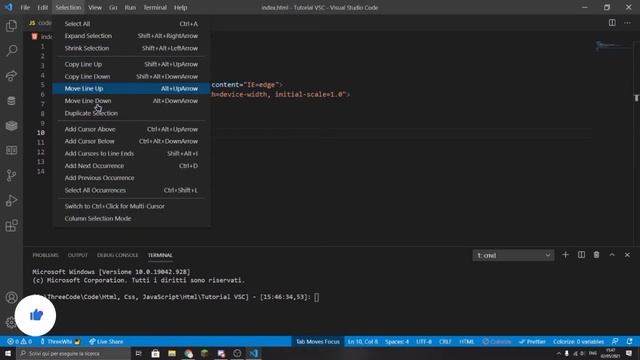Choose Select All from Selection menu
The width and height of the screenshot is (640, 360).
coord(131,24)
